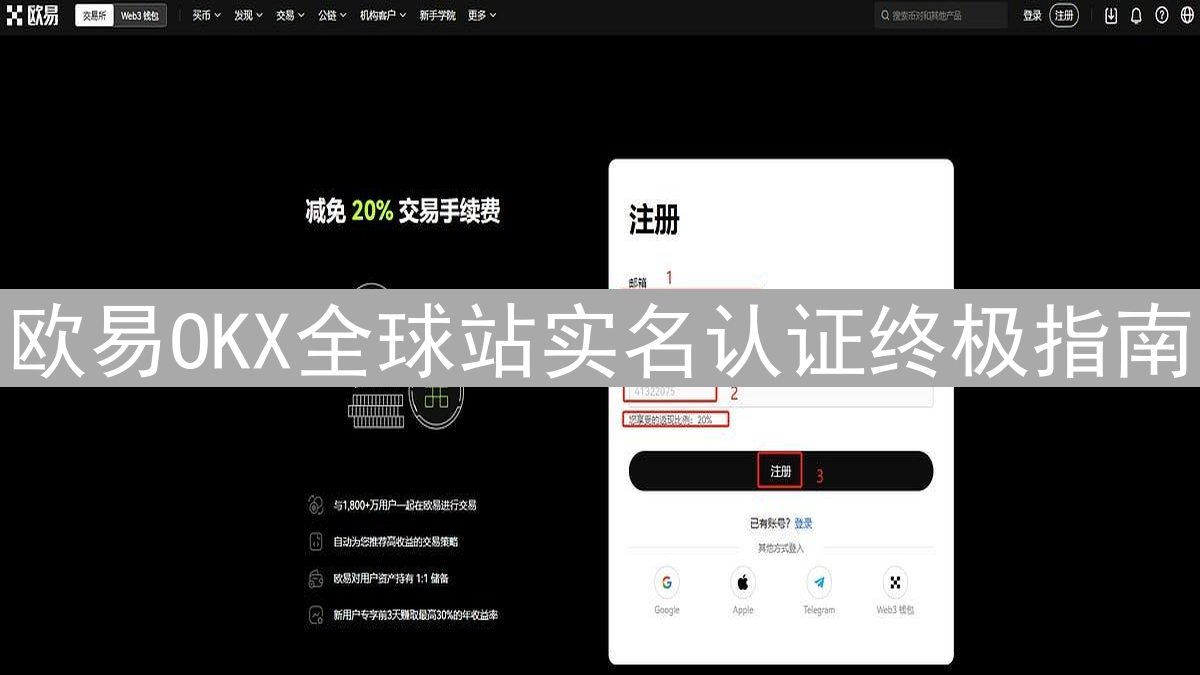The image size is (1200, 675).
Task: Click the 新用户专享 feature icon
Action: pos(316,614)
